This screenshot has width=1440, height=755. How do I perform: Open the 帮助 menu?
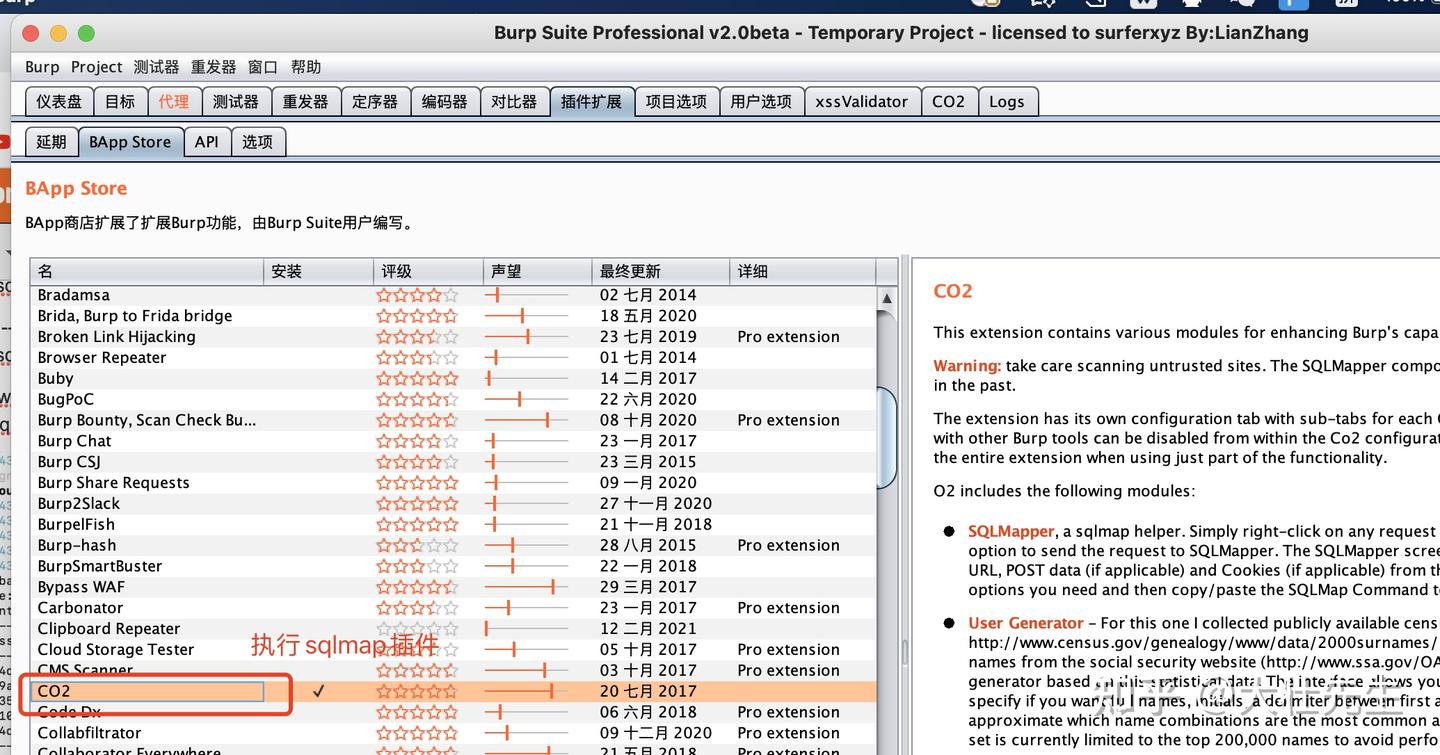point(305,66)
